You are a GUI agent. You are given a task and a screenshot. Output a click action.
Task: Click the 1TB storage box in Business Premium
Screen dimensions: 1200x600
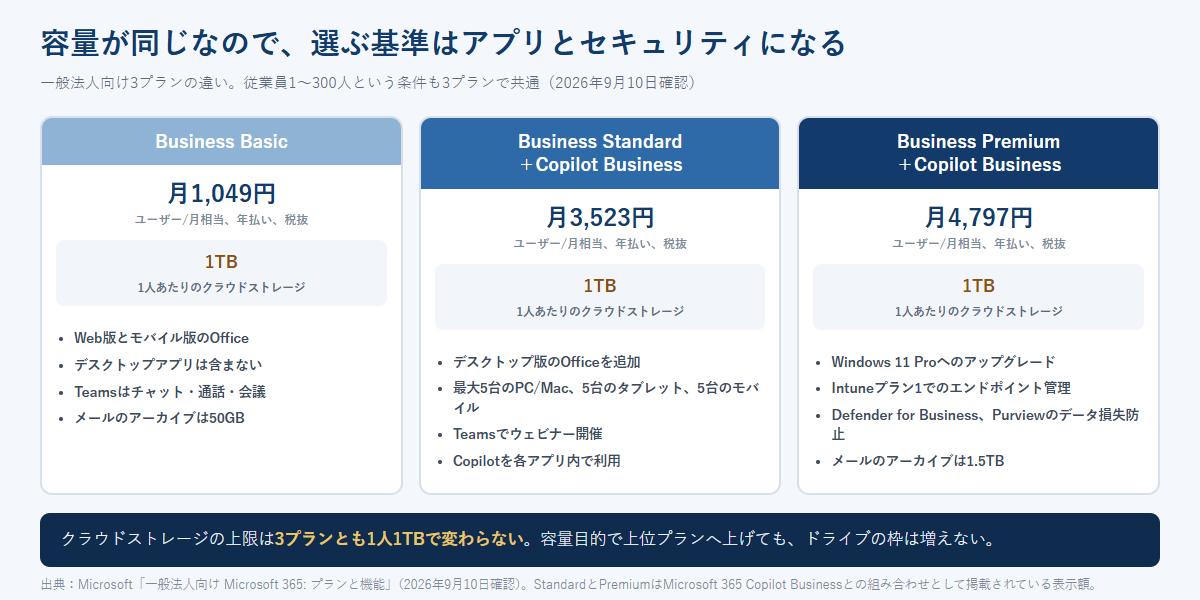point(979,297)
